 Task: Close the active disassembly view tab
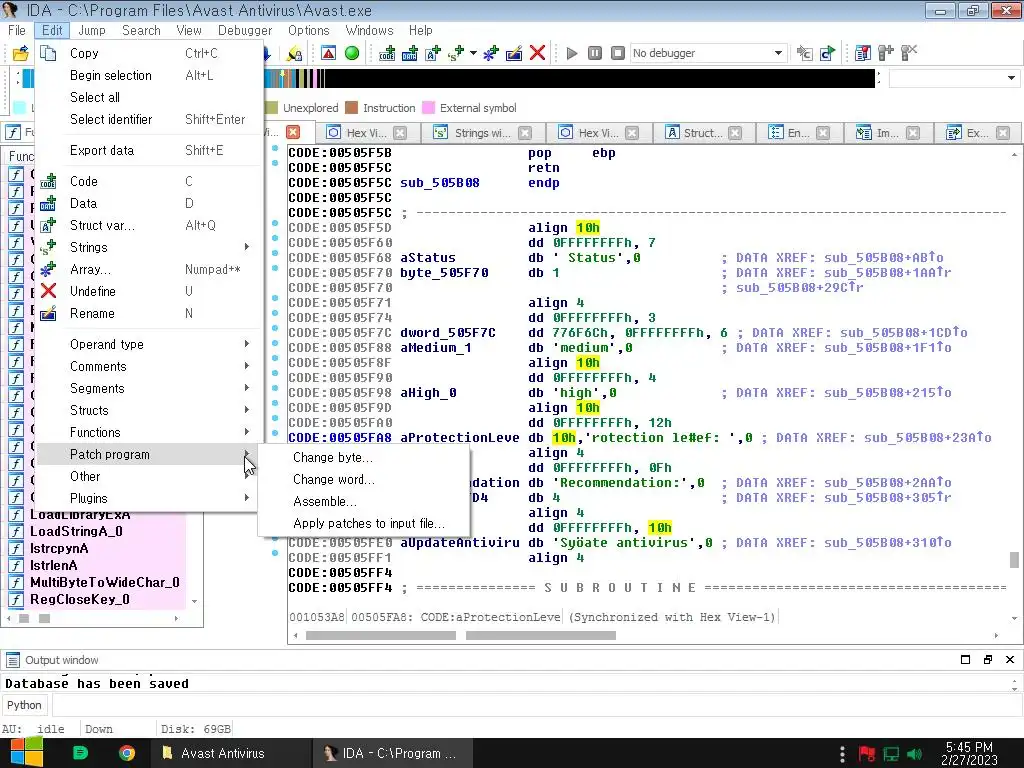(x=293, y=132)
